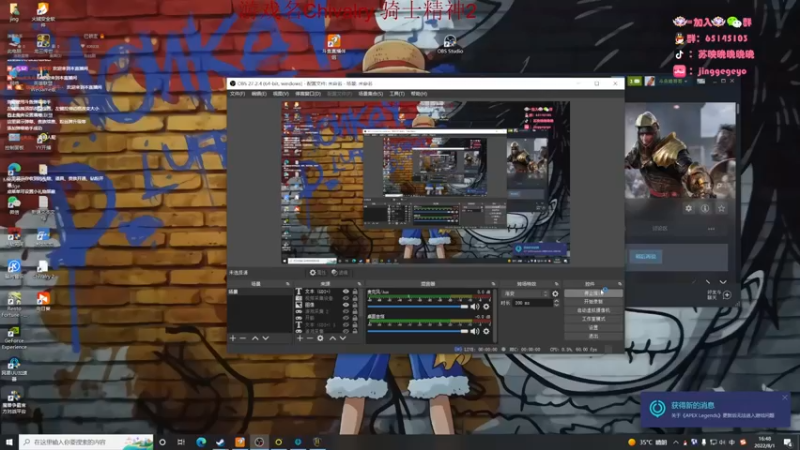Toggle visibility of 视频采集设备 source
The height and width of the screenshot is (450, 800).
(346, 298)
